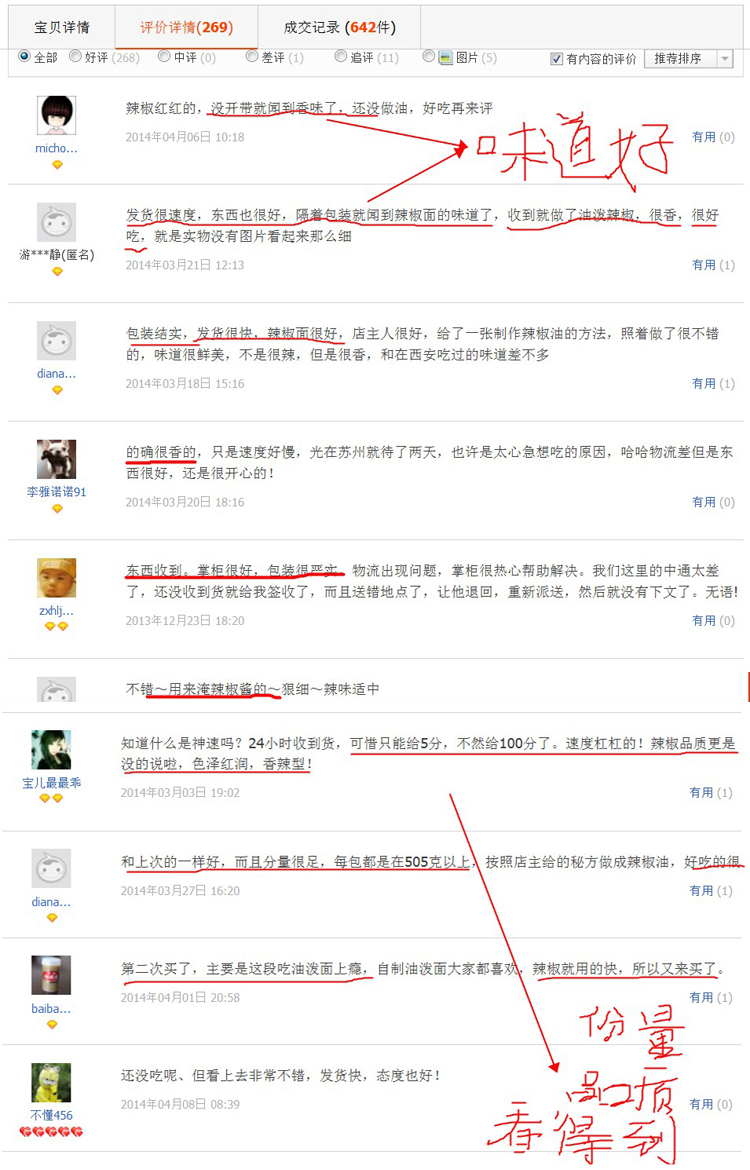The image size is (750, 1170).
Task: Select the 好评 (268) radio button
Action: (75, 56)
